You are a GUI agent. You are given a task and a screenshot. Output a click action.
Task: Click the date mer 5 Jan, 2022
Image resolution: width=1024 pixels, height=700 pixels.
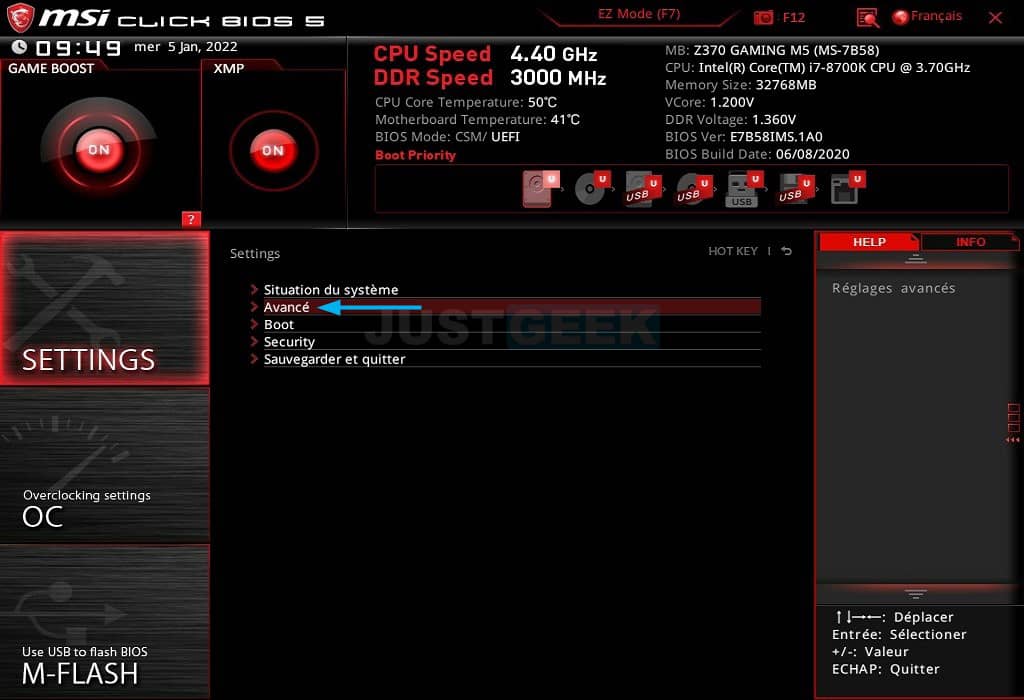[185, 47]
